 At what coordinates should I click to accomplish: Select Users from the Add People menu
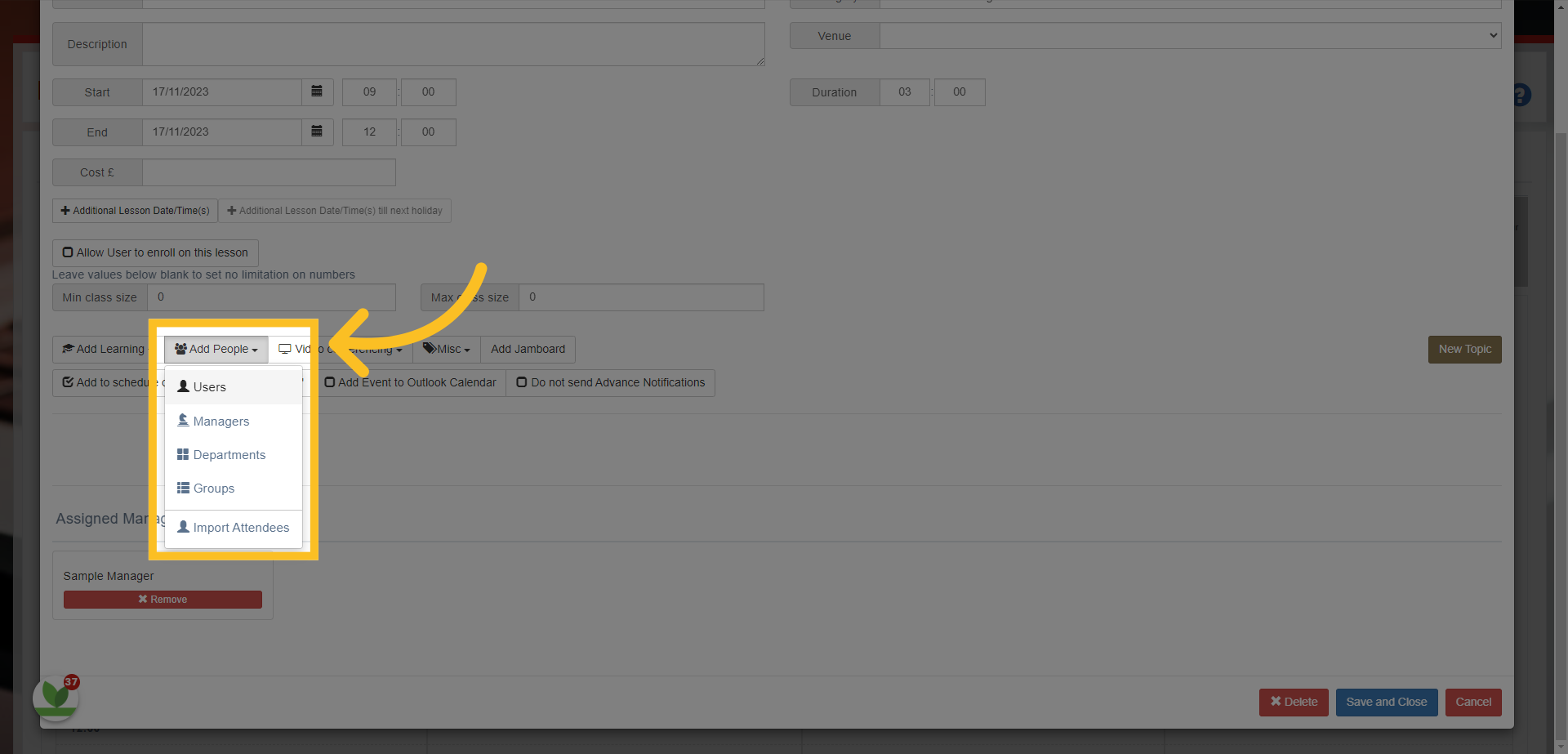tap(234, 387)
